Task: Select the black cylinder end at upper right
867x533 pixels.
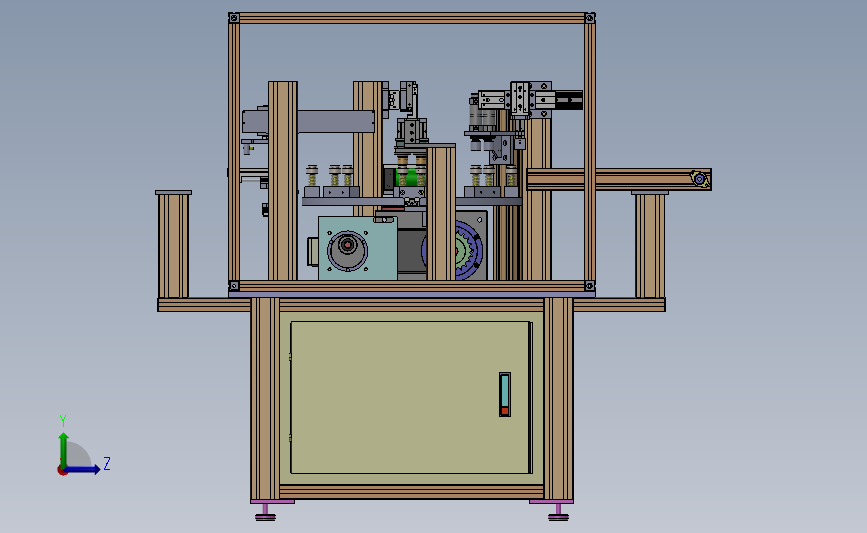Action: tap(568, 100)
